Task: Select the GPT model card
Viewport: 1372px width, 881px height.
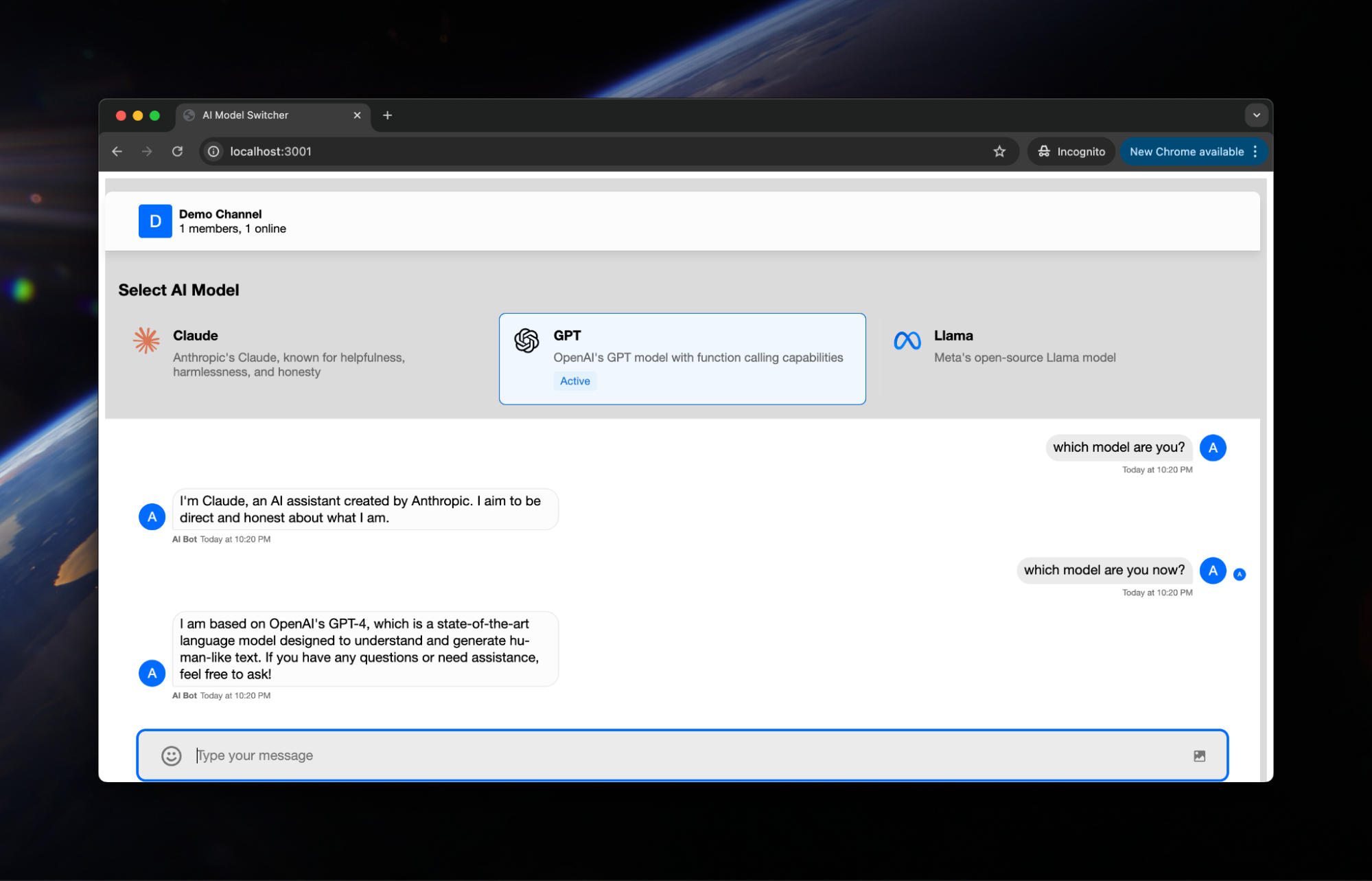Action: tap(682, 358)
